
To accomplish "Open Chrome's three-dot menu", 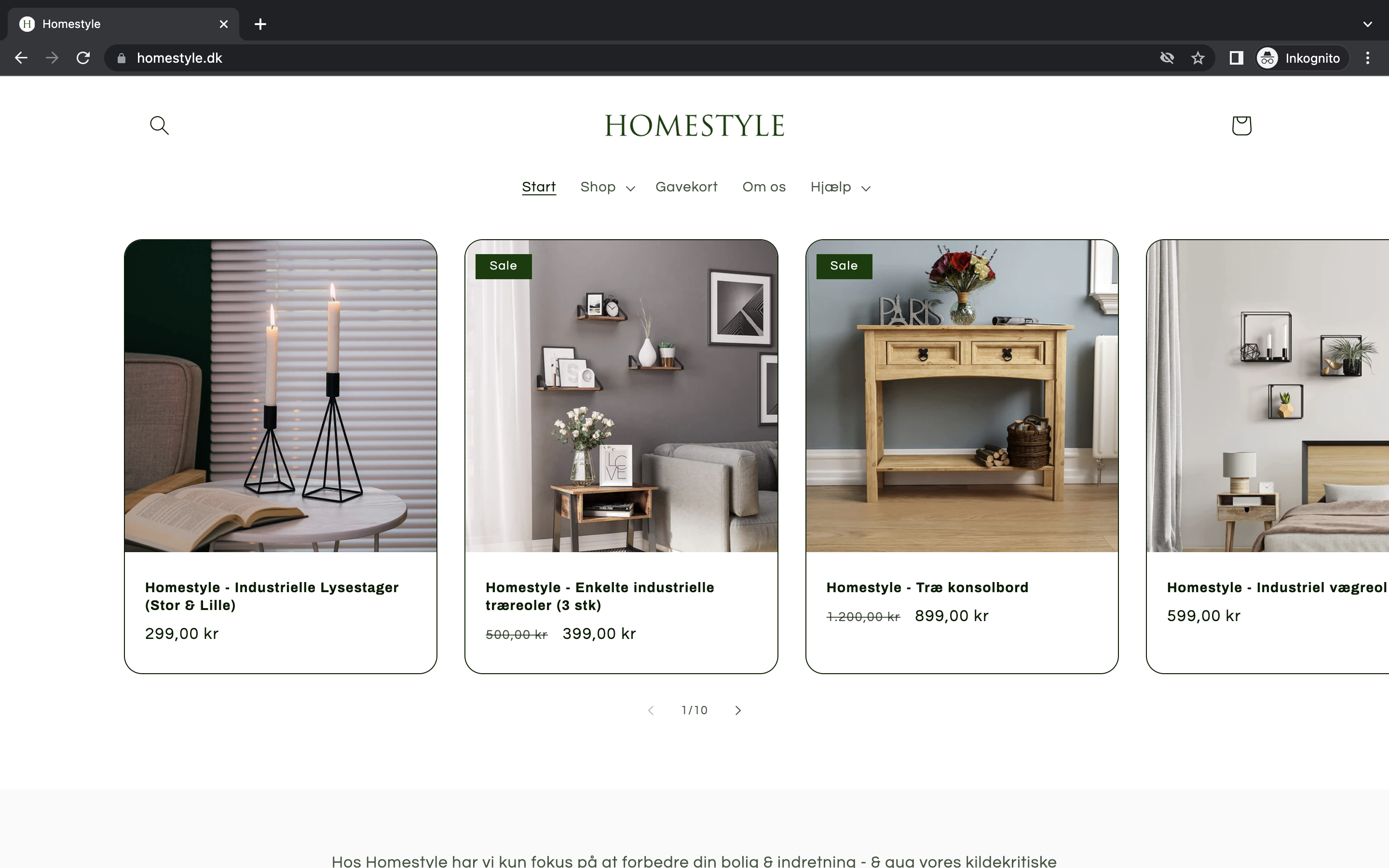I will click(x=1368, y=58).
